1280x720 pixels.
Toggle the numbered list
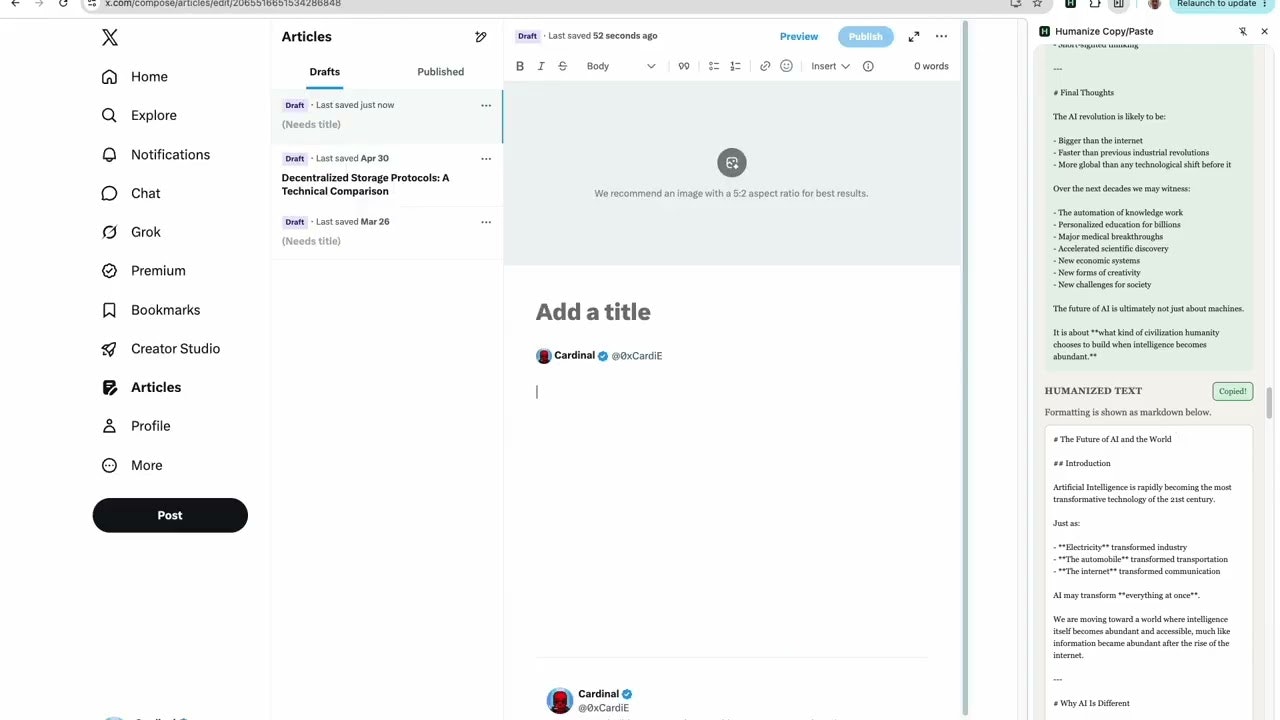[x=735, y=66]
